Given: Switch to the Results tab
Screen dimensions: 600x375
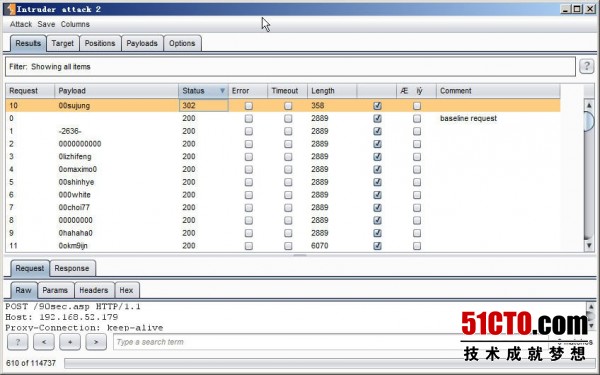Looking at the screenshot, I should [28, 43].
